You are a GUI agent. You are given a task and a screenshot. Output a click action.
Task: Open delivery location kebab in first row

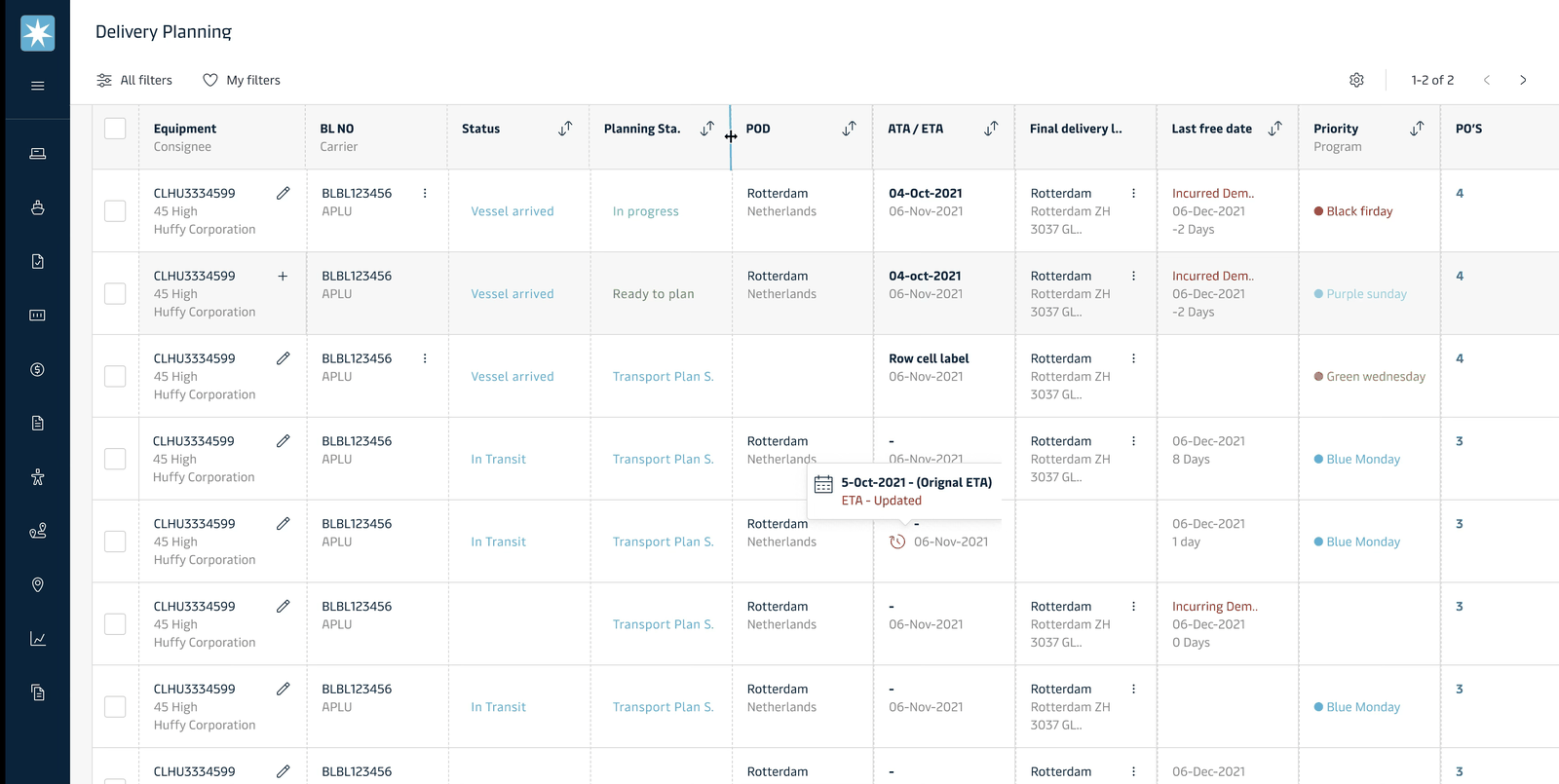click(1133, 193)
